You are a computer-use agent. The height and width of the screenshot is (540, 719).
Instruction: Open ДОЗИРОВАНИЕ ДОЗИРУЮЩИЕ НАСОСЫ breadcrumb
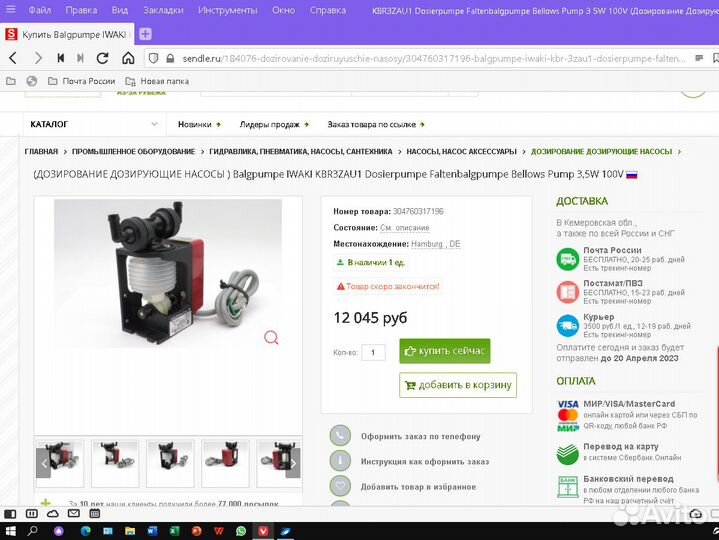click(602, 151)
